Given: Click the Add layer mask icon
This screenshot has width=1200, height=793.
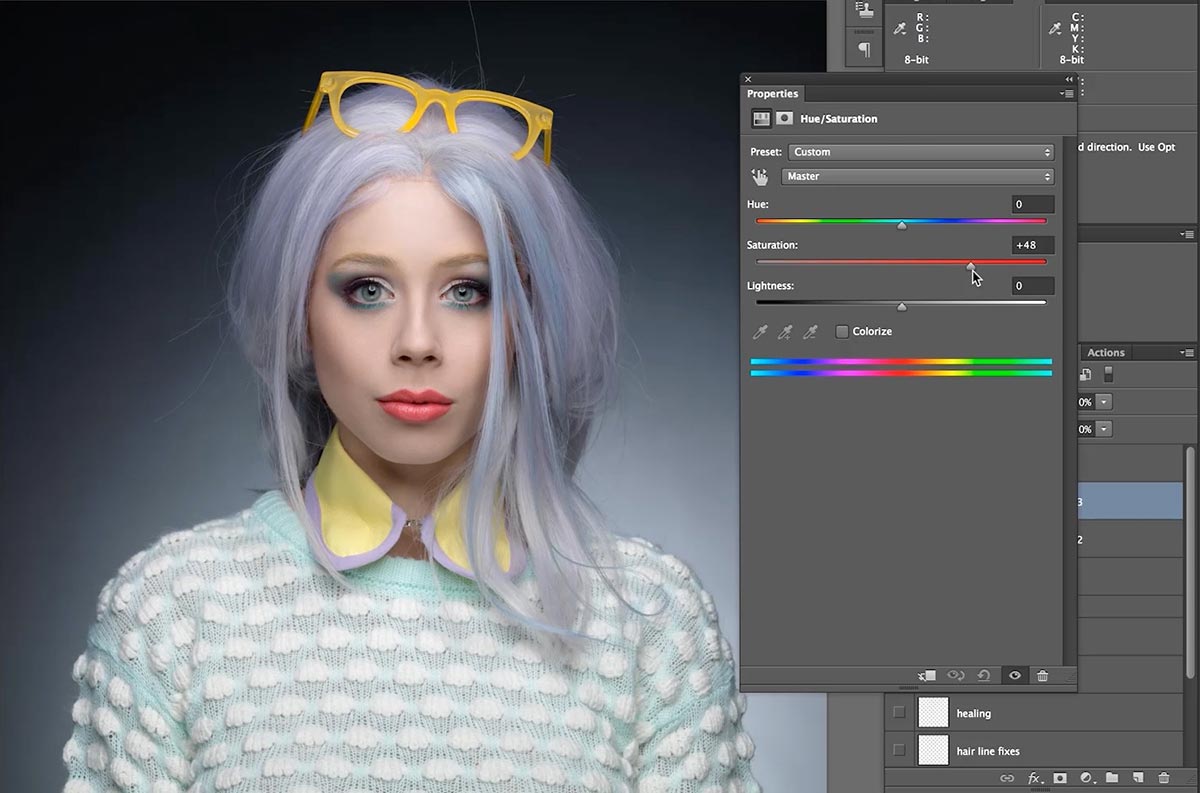Looking at the screenshot, I should (x=1061, y=778).
